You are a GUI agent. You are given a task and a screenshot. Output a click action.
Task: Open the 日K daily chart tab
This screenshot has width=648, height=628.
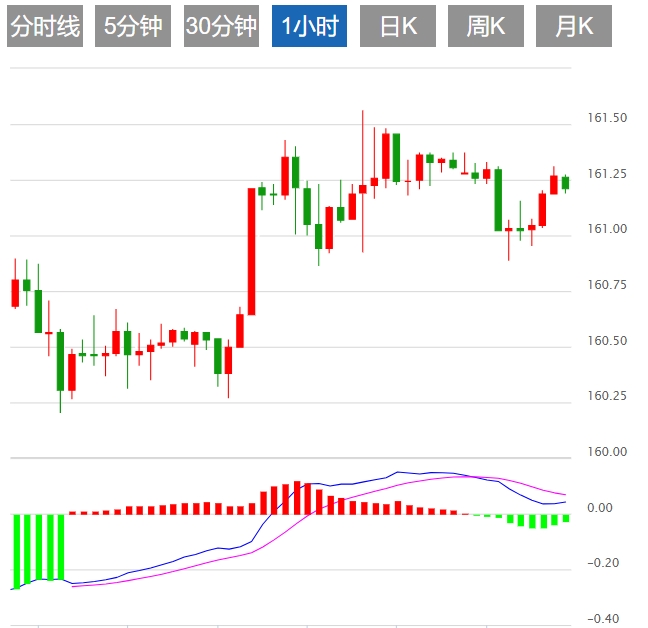coord(398,26)
